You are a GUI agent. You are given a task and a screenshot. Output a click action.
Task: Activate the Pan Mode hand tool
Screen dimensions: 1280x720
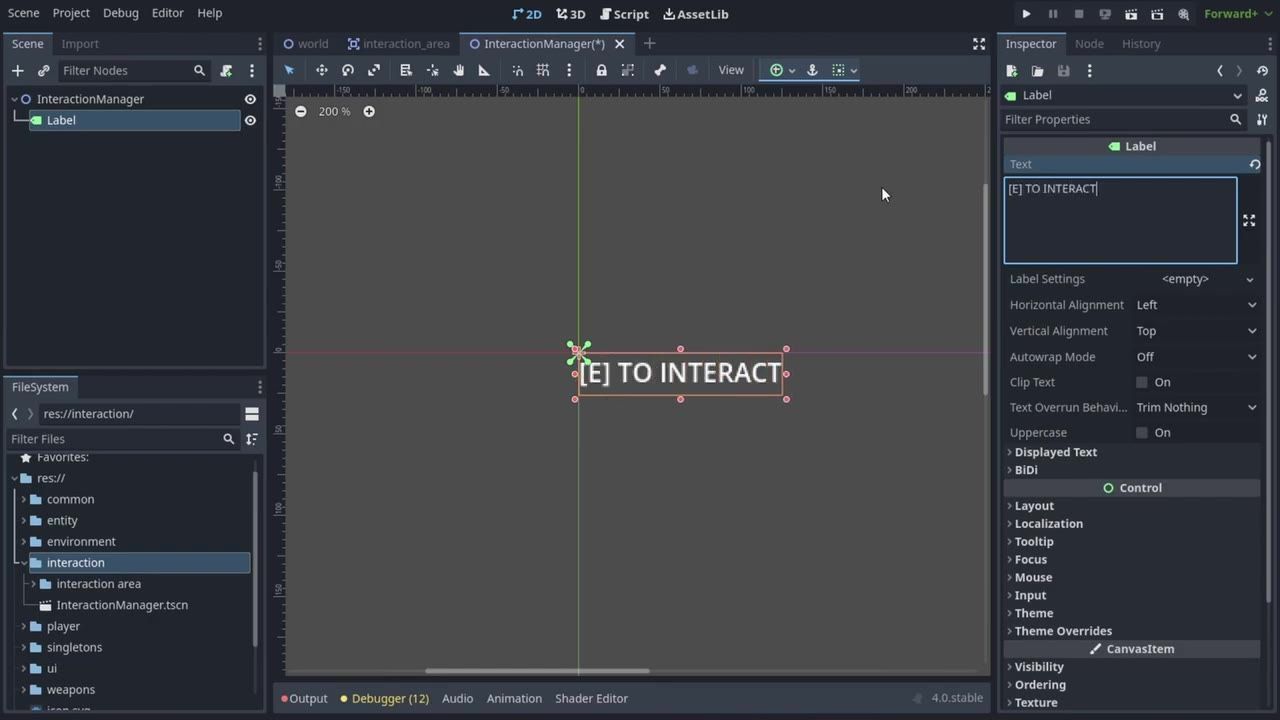tap(459, 70)
